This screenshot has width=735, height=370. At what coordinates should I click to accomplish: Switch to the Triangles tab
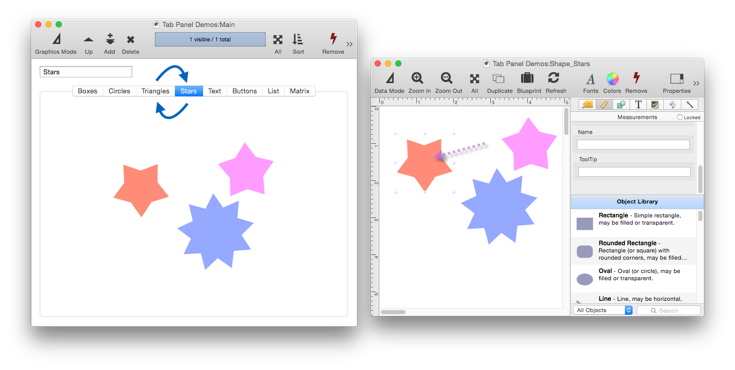(x=155, y=91)
